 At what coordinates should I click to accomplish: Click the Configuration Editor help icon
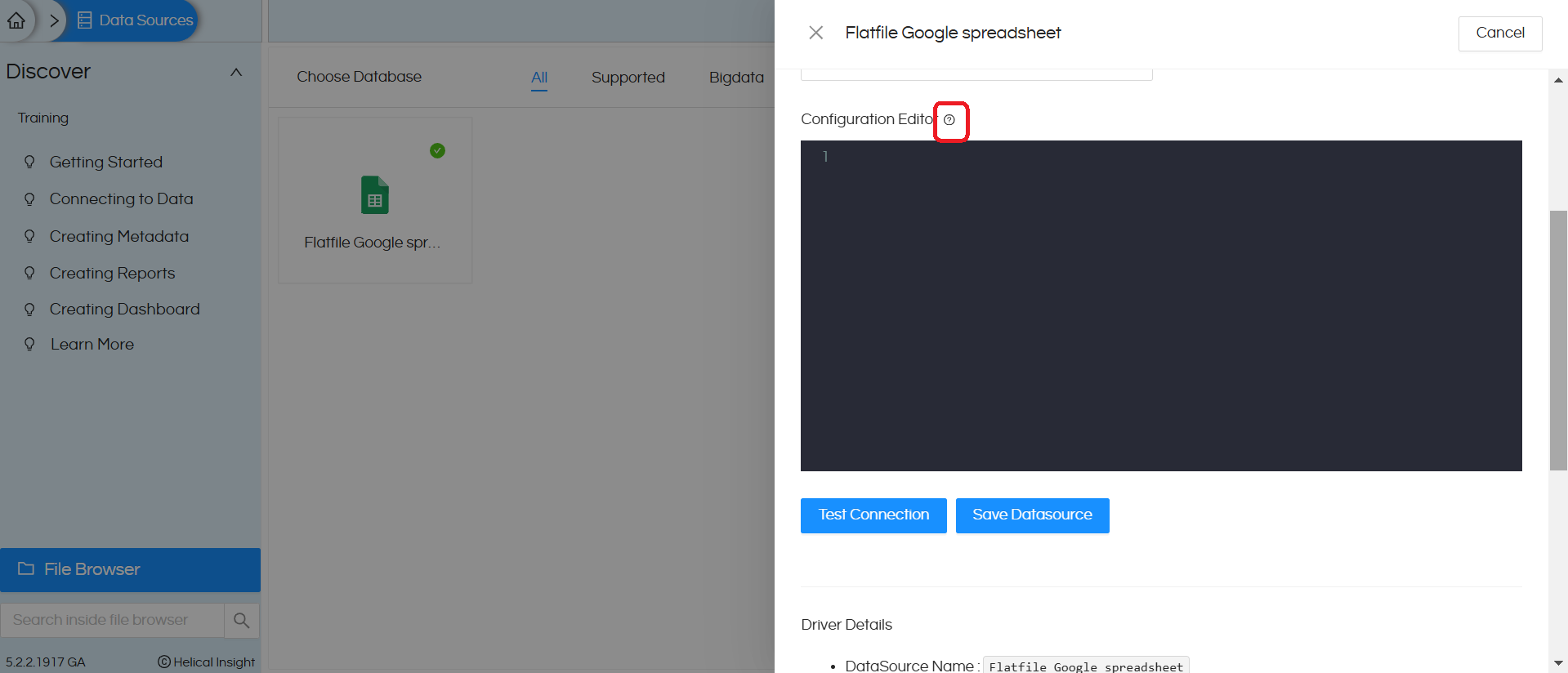[949, 120]
